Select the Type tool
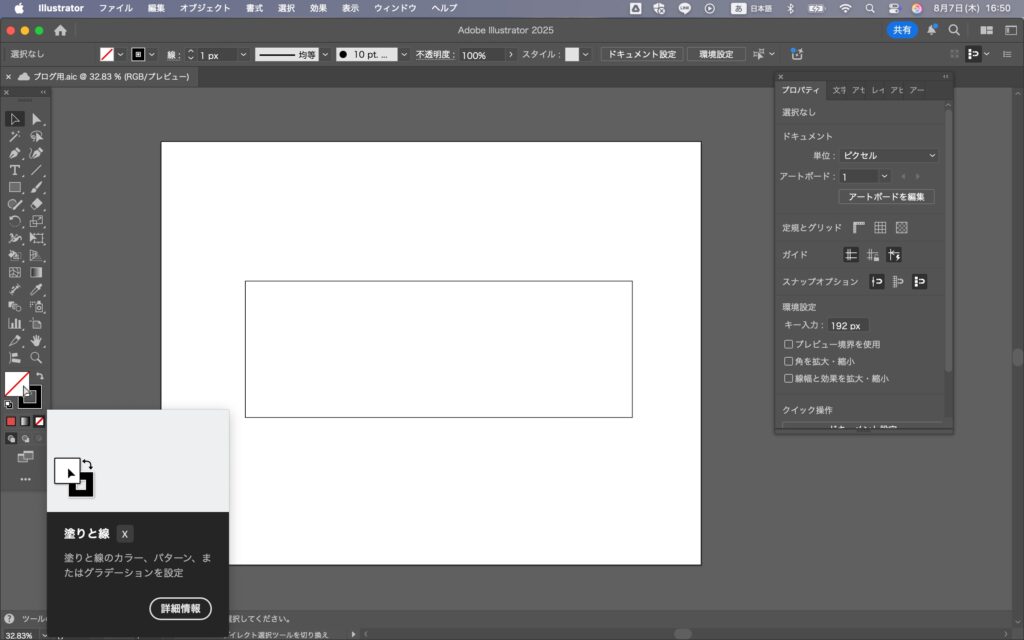This screenshot has width=1024, height=640. click(x=14, y=170)
